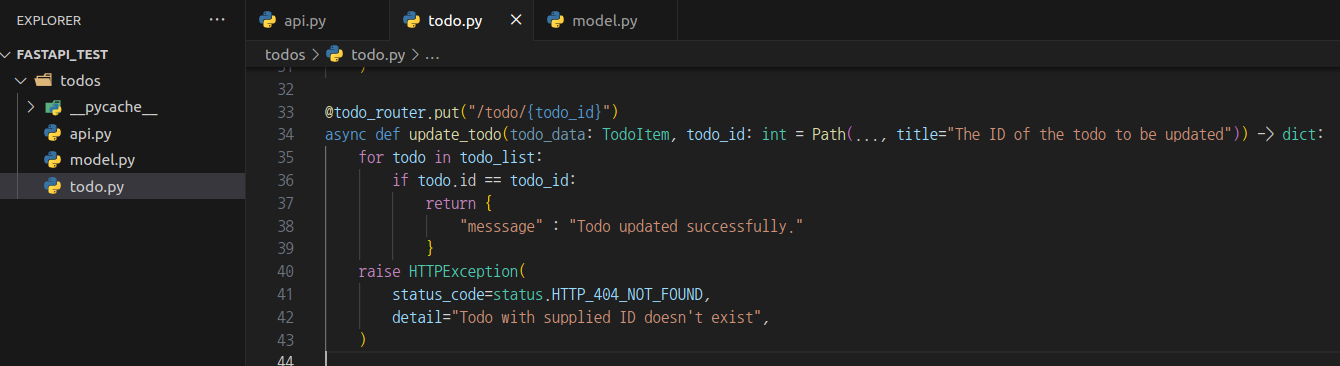Click the Python icon on model.py tab
The height and width of the screenshot is (366, 1340).
point(555,20)
